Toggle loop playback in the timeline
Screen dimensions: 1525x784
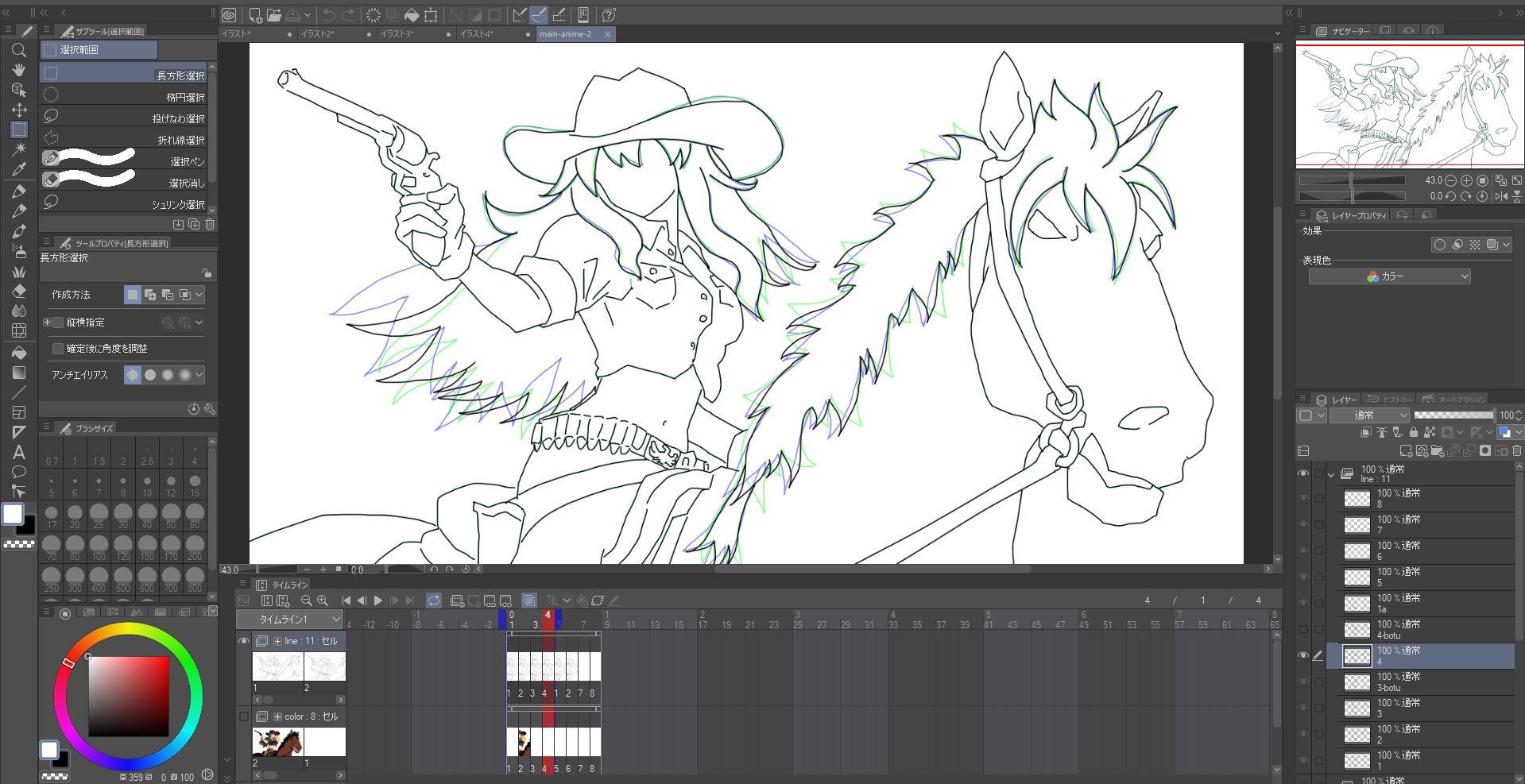(x=434, y=601)
